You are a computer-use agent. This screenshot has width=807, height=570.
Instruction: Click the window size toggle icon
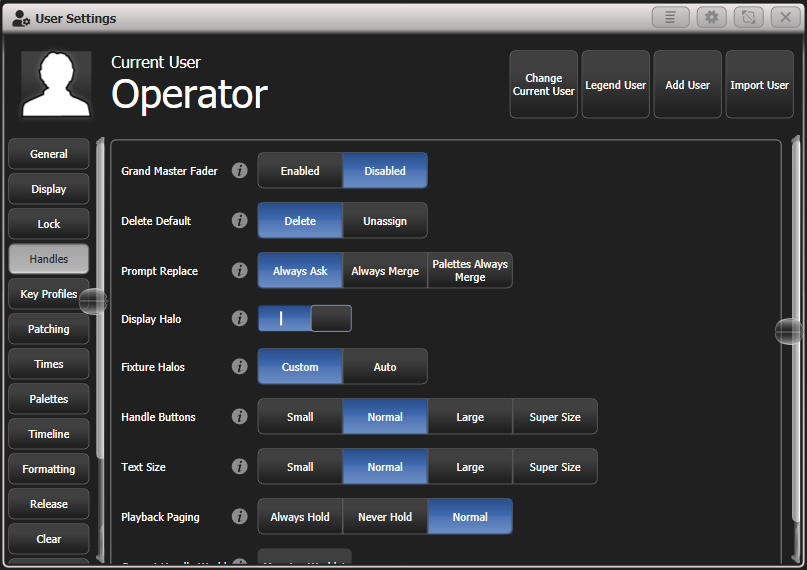tap(748, 17)
